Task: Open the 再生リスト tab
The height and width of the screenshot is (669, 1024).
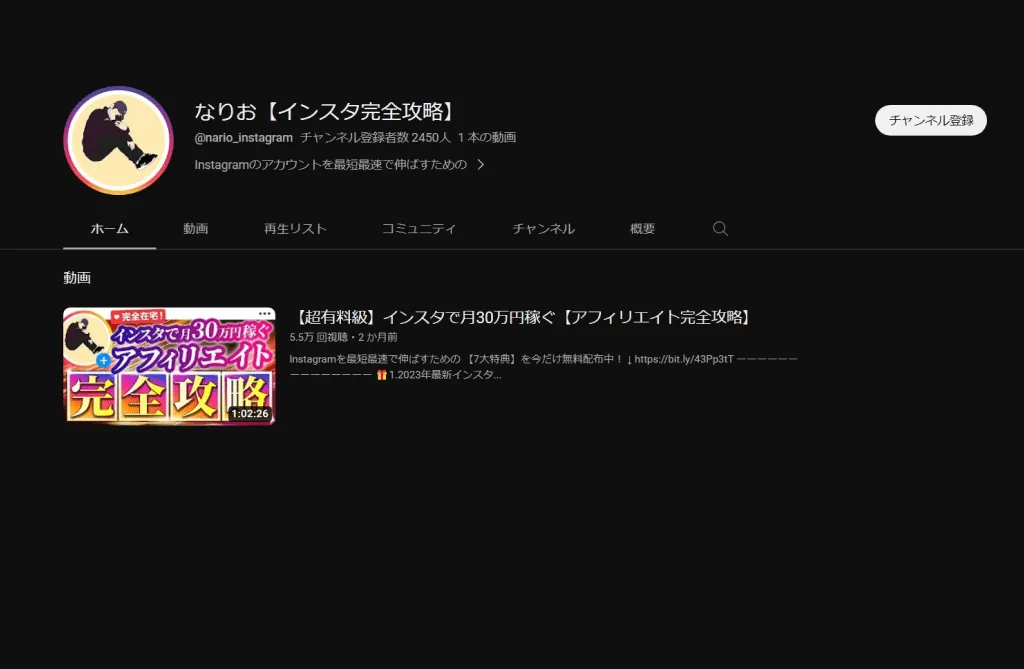Action: (x=294, y=229)
